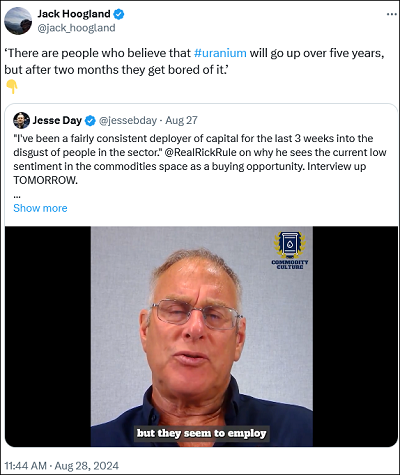Play the embedded interview video
This screenshot has width=400, height=475.
(202, 336)
